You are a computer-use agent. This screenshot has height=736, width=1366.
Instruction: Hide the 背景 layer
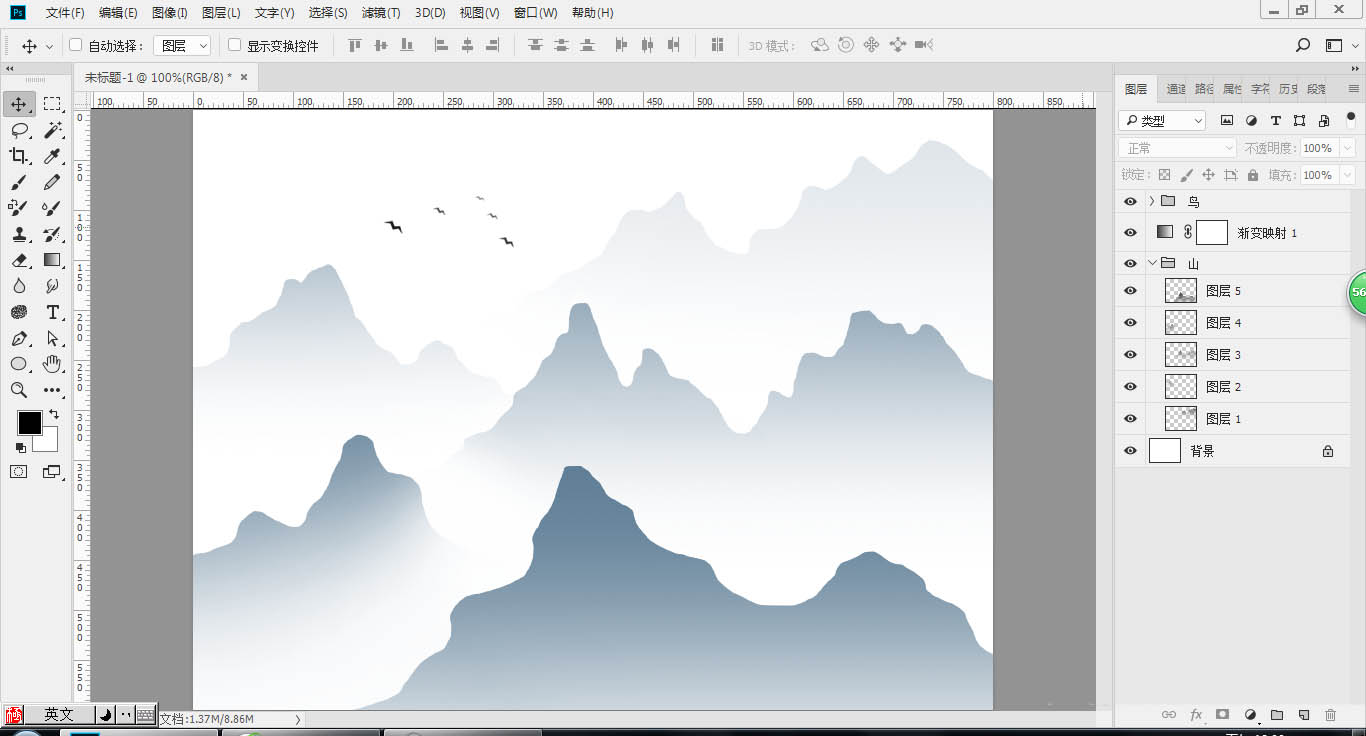(x=1130, y=451)
